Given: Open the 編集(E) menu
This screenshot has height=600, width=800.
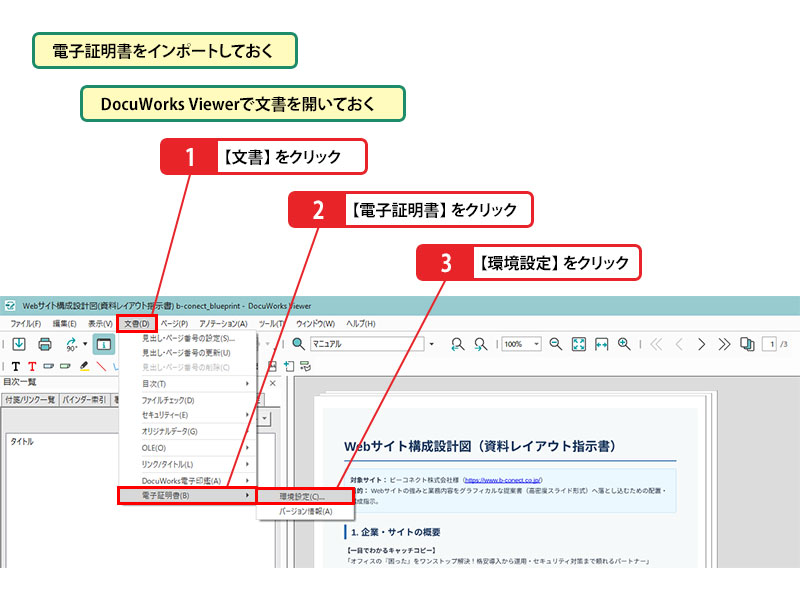Looking at the screenshot, I should [x=64, y=323].
